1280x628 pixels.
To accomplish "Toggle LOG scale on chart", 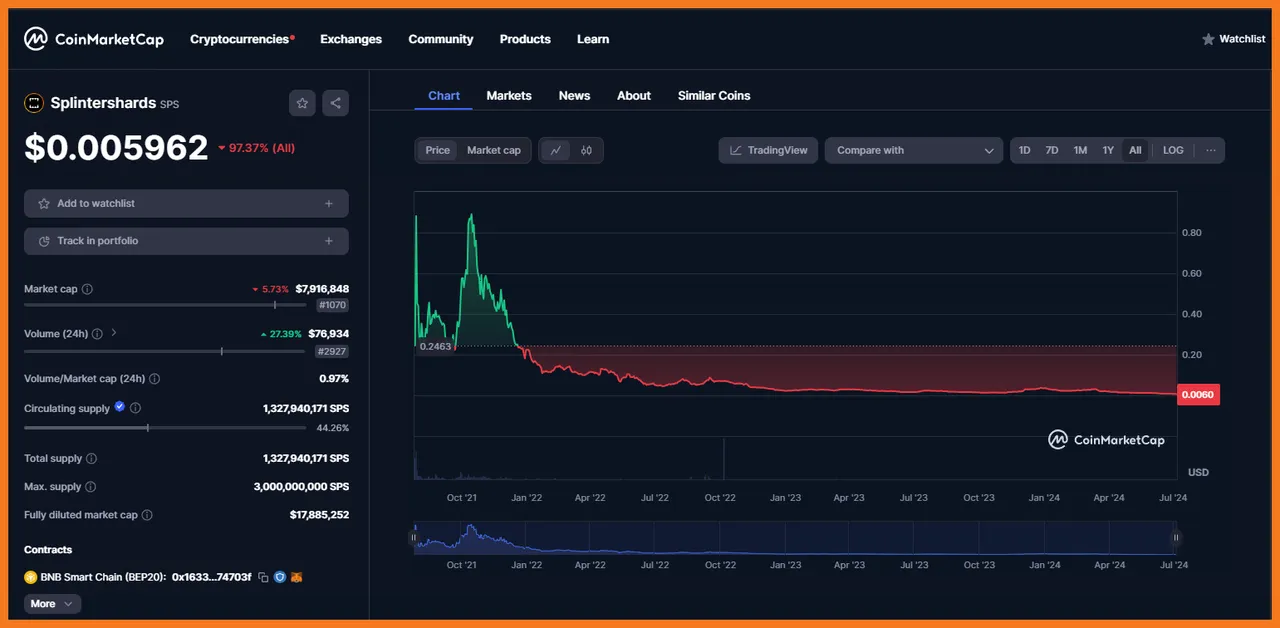I will click(1173, 150).
